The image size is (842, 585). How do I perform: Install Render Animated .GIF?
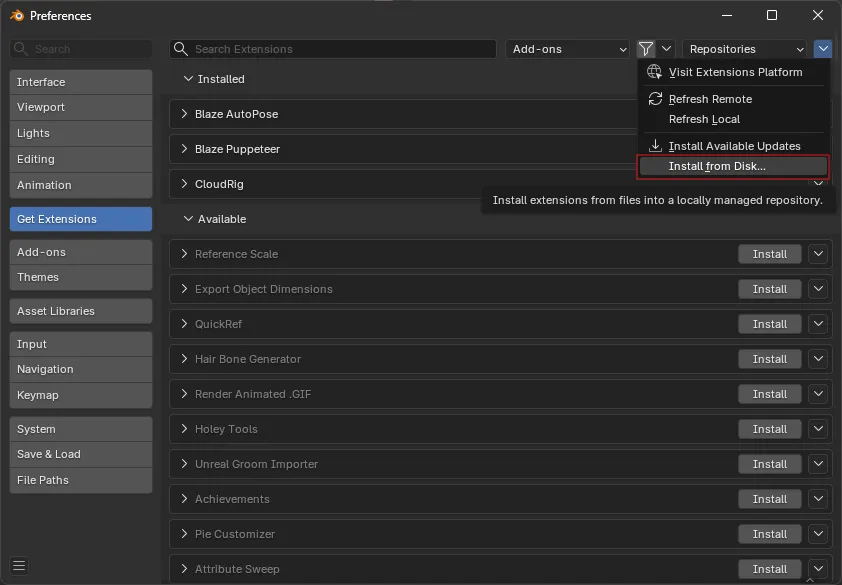[770, 394]
